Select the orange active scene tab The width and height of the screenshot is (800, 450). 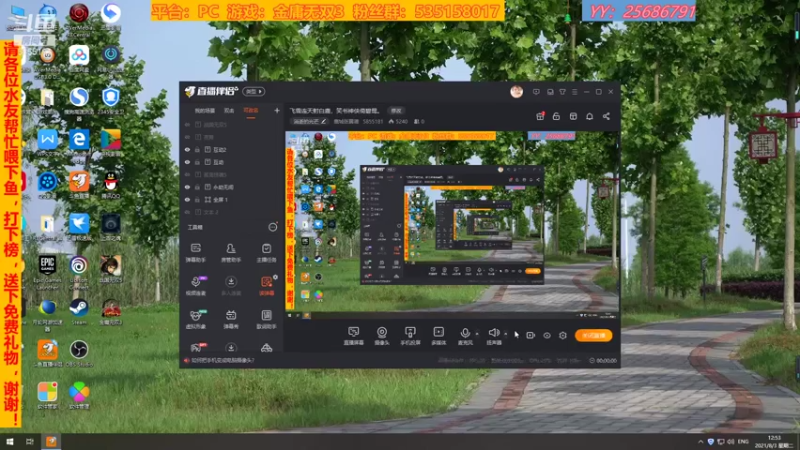(x=251, y=111)
